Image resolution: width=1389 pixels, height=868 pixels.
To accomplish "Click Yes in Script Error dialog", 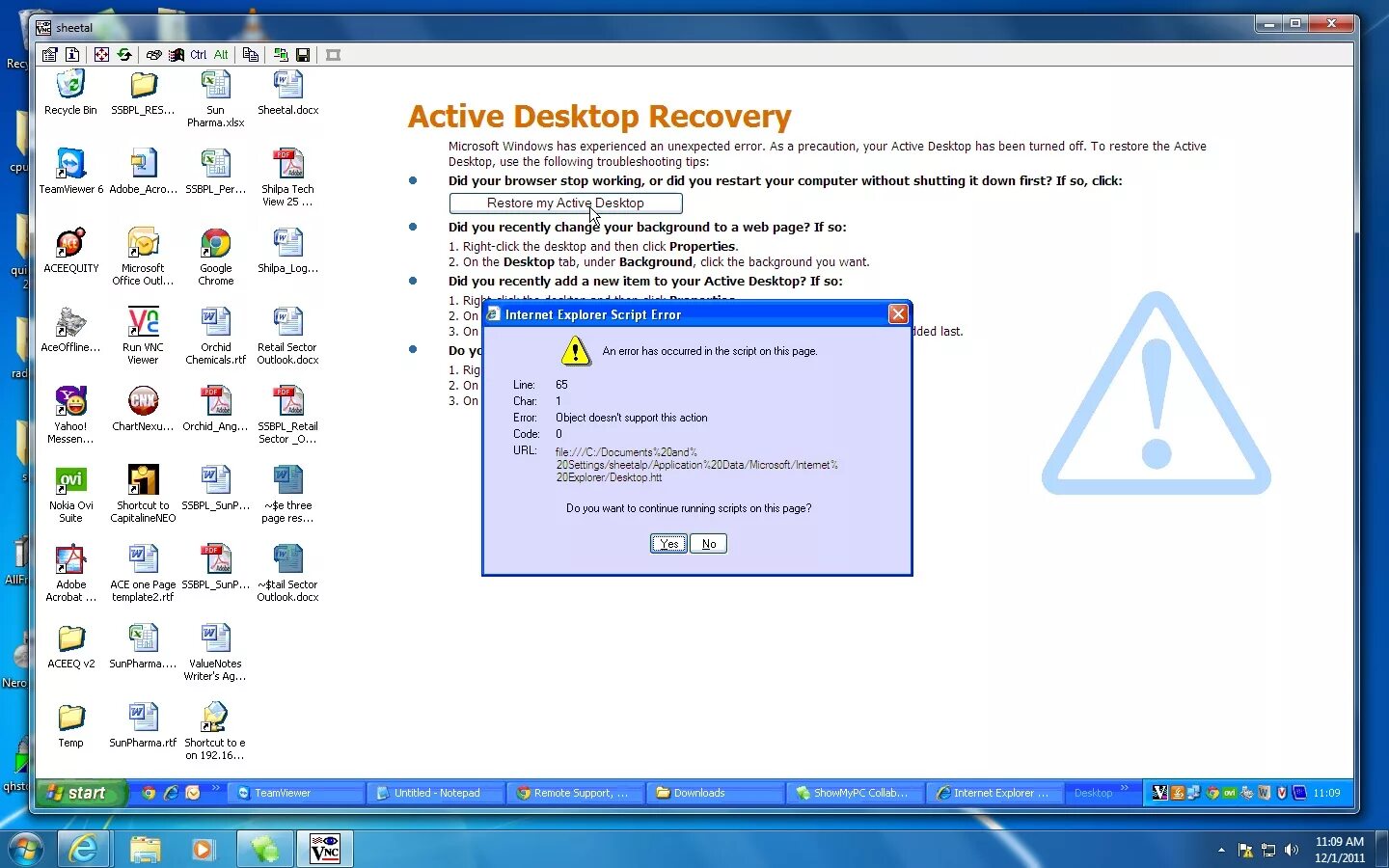I will point(668,544).
